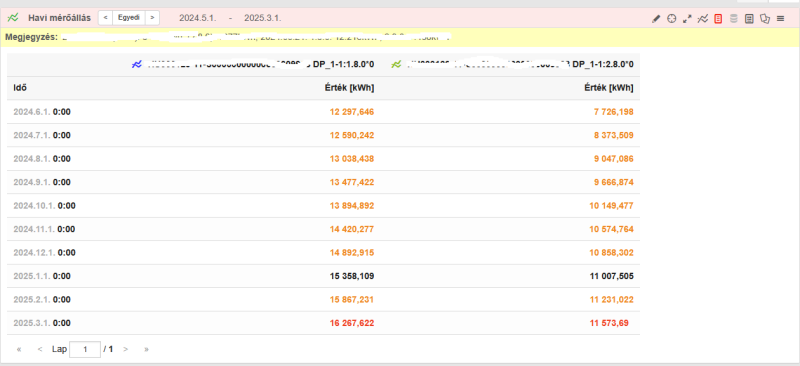Click value 13 477,422

352,182
